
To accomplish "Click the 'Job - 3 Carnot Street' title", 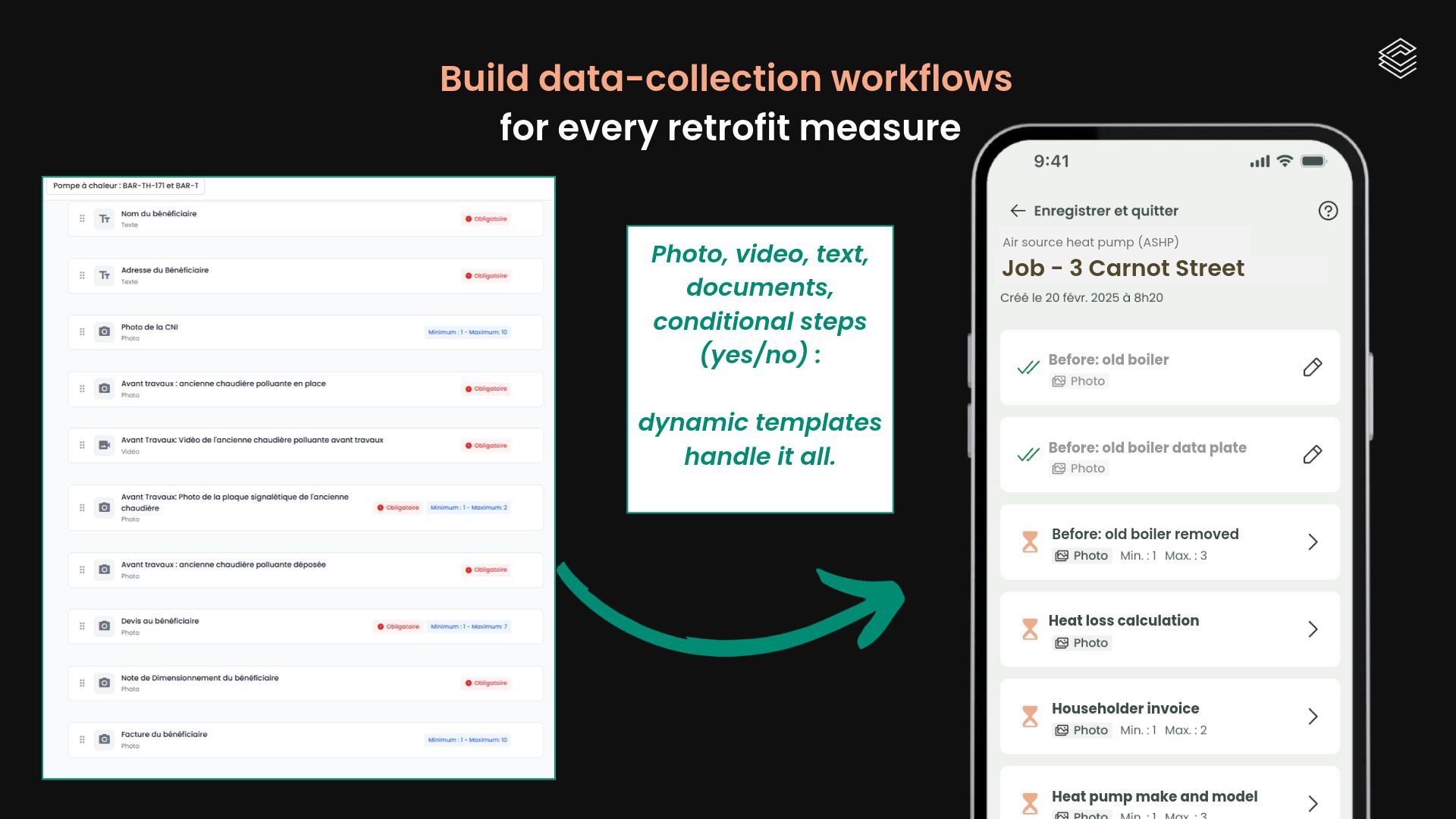I will pos(1122,268).
